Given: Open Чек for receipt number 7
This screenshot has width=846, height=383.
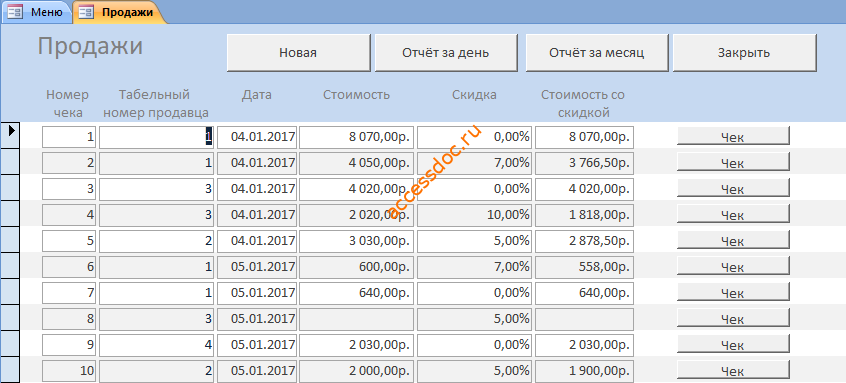Looking at the screenshot, I should (x=733, y=292).
